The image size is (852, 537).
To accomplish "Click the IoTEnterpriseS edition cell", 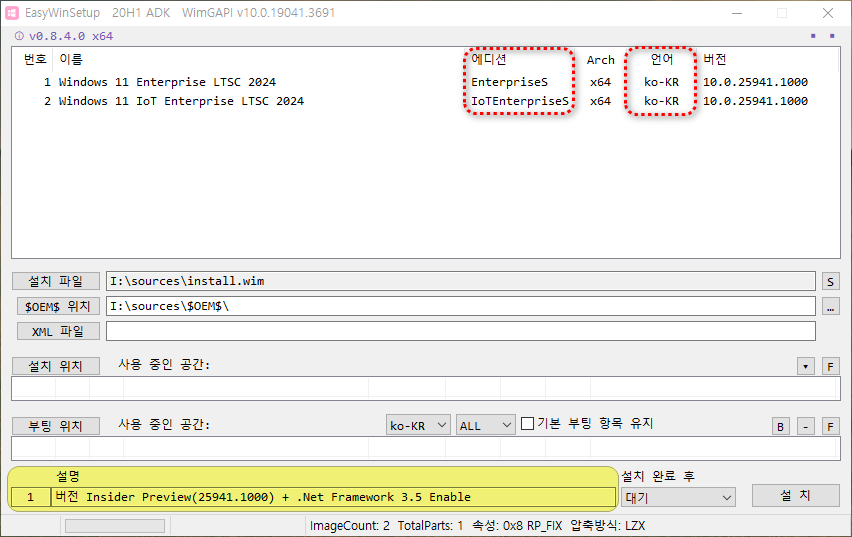I will click(519, 101).
